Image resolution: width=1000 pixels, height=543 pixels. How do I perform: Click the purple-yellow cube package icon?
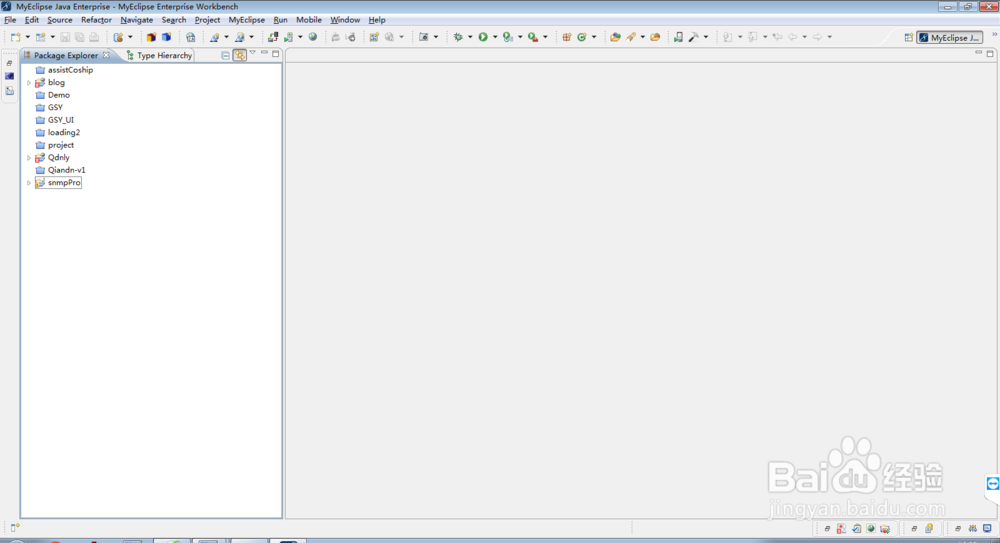pyautogui.click(x=151, y=37)
